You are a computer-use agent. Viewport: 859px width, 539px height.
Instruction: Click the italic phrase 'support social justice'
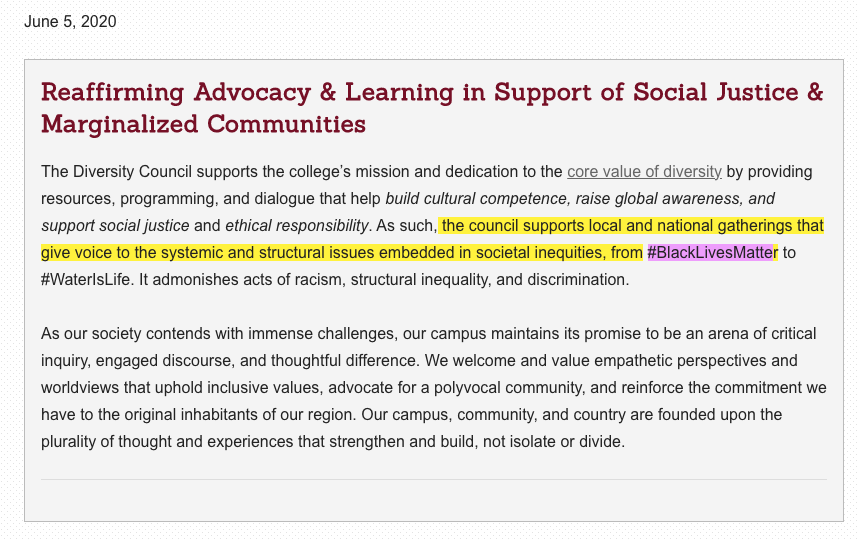coord(115,226)
